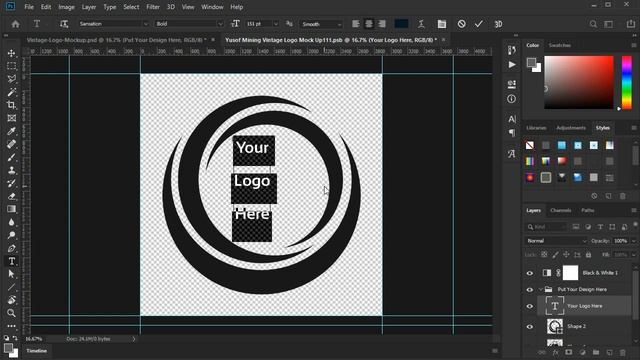The width and height of the screenshot is (640, 360).
Task: Select the Blur tool
Action: click(11, 222)
